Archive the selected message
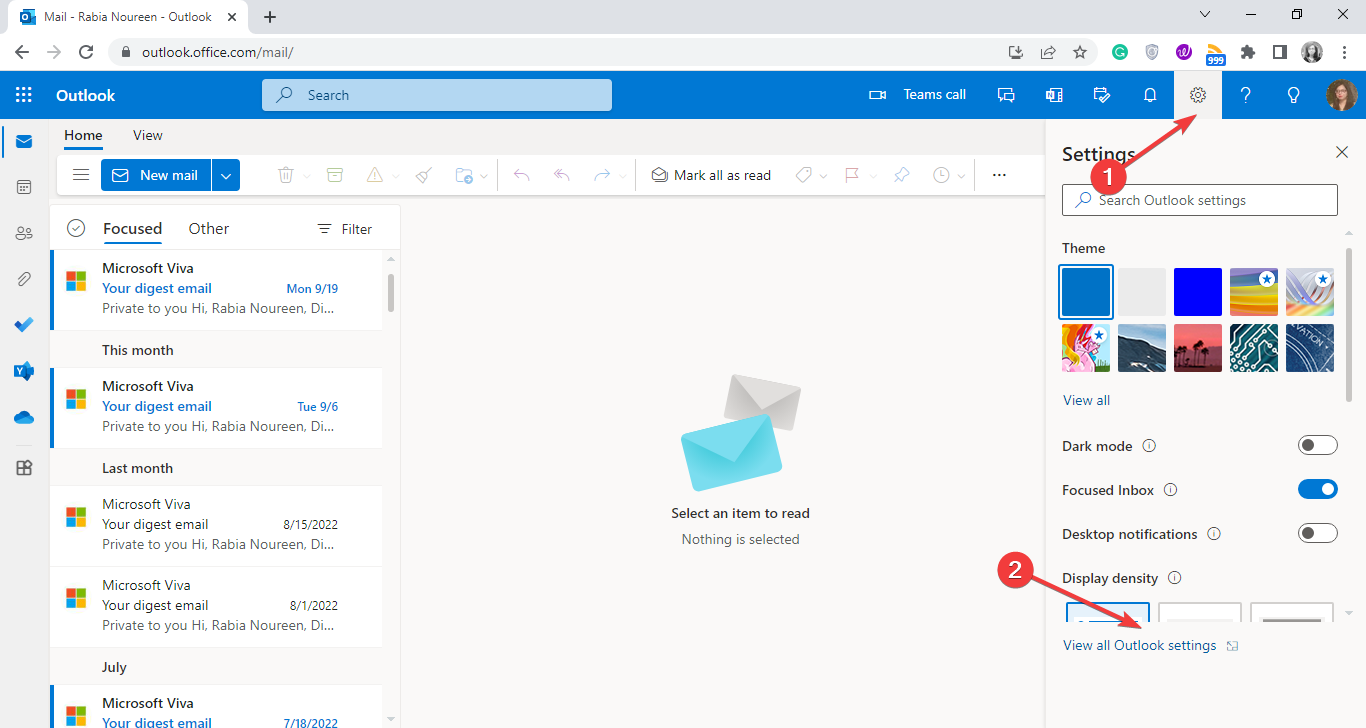This screenshot has height=728, width=1366. click(334, 175)
